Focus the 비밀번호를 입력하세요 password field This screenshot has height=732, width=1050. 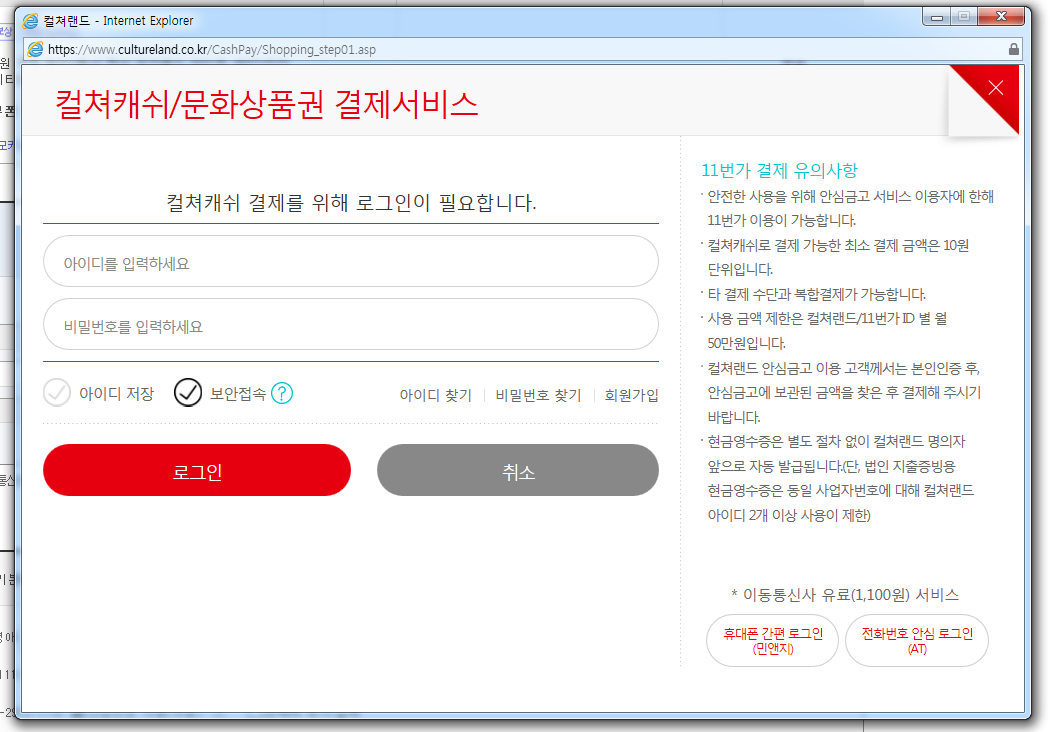(350, 324)
